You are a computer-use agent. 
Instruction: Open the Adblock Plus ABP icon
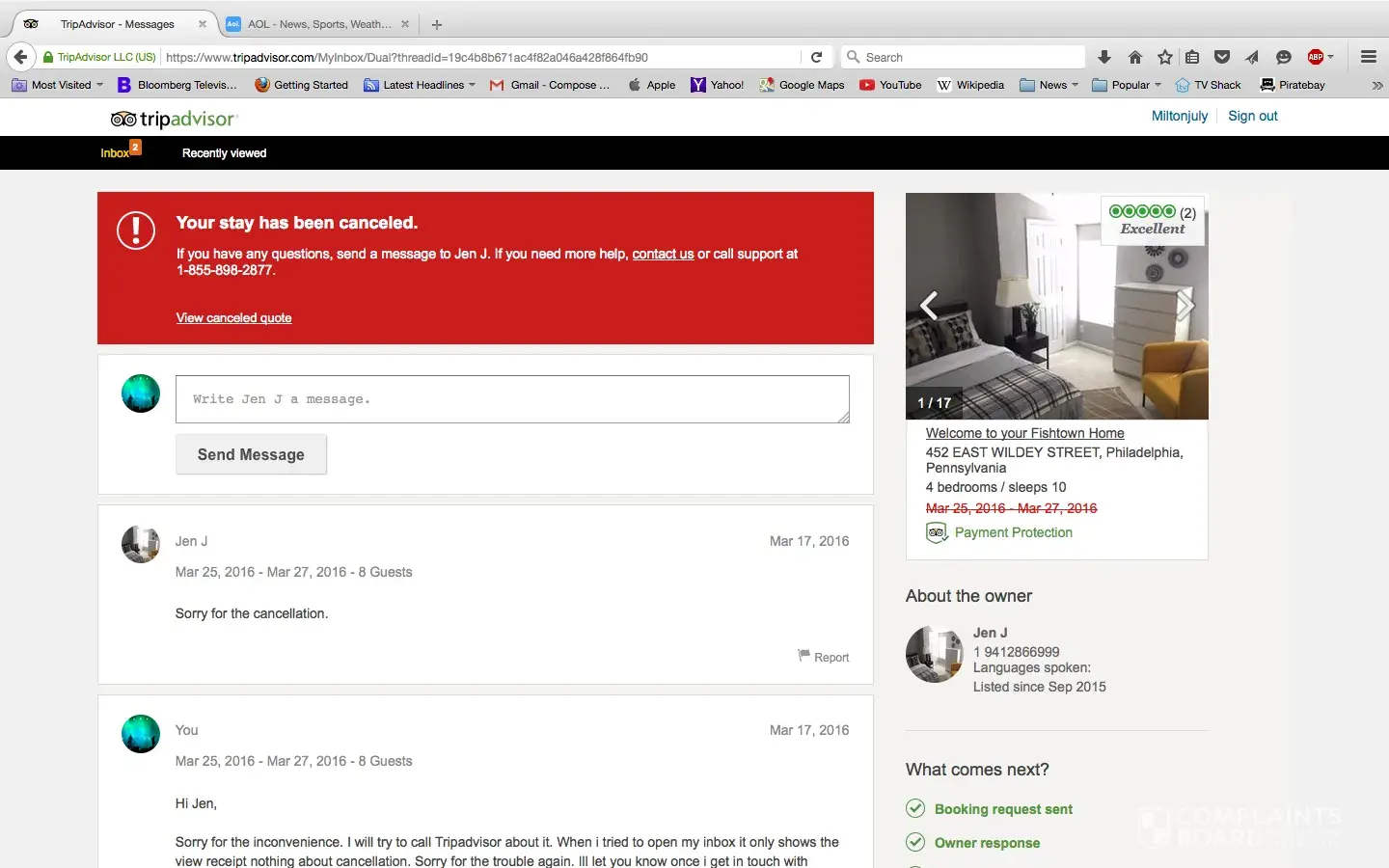[1315, 57]
